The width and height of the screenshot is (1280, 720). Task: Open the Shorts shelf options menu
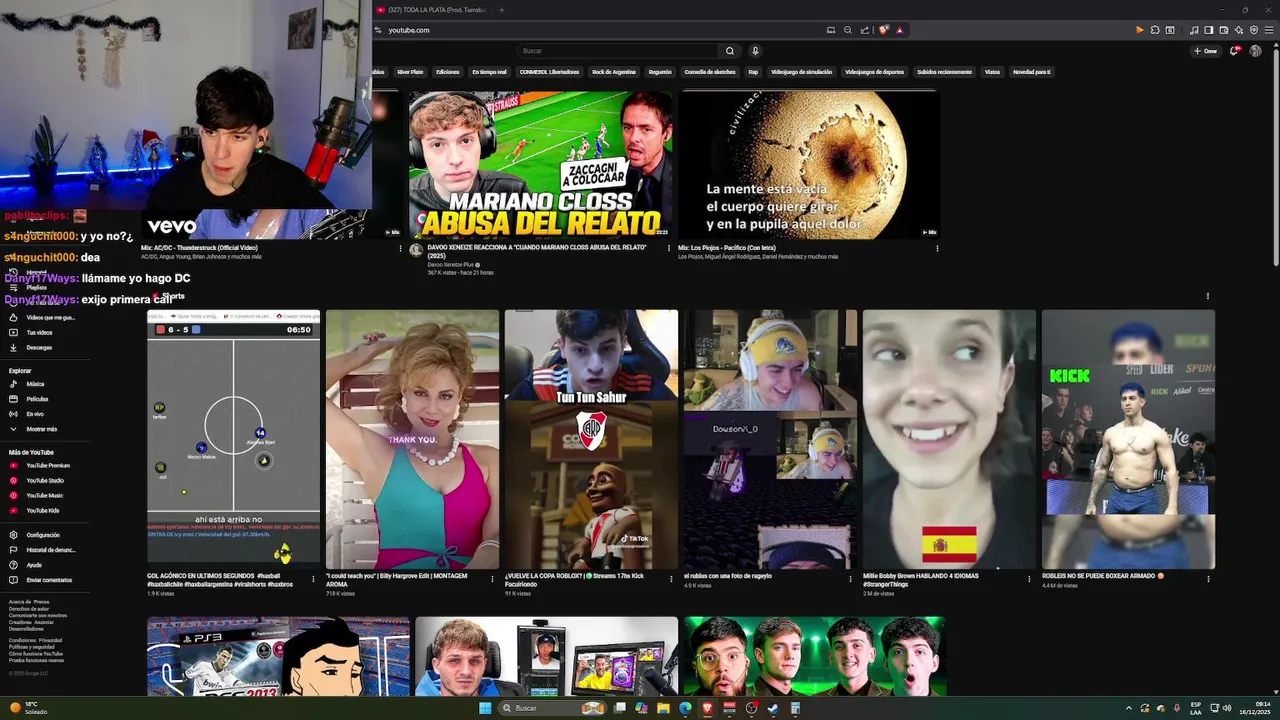(x=1207, y=296)
